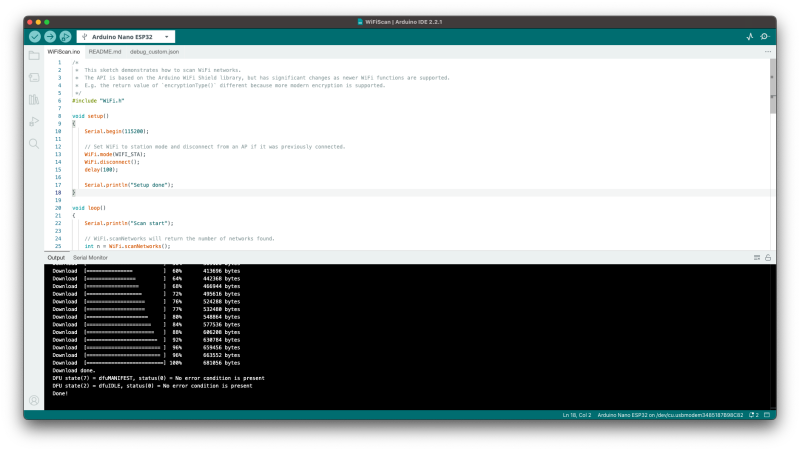Open the Library Manager sidebar icon

(34, 99)
